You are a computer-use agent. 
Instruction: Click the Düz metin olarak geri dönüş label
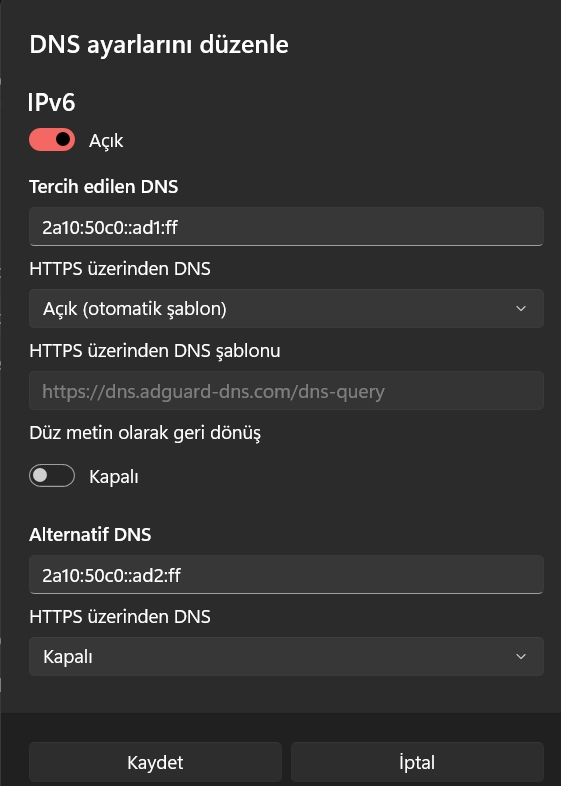(145, 433)
